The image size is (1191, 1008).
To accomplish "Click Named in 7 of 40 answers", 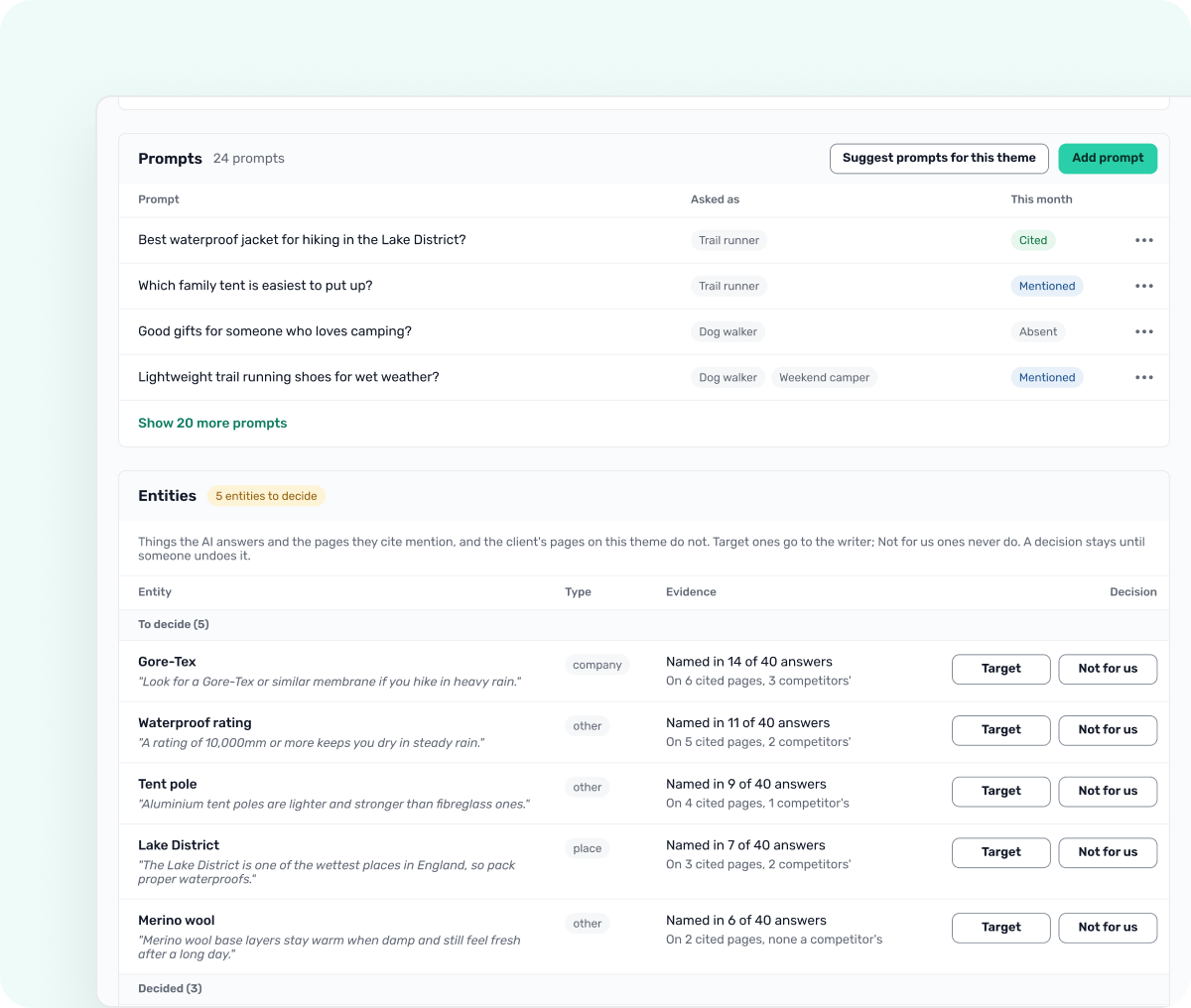I will click(x=745, y=845).
